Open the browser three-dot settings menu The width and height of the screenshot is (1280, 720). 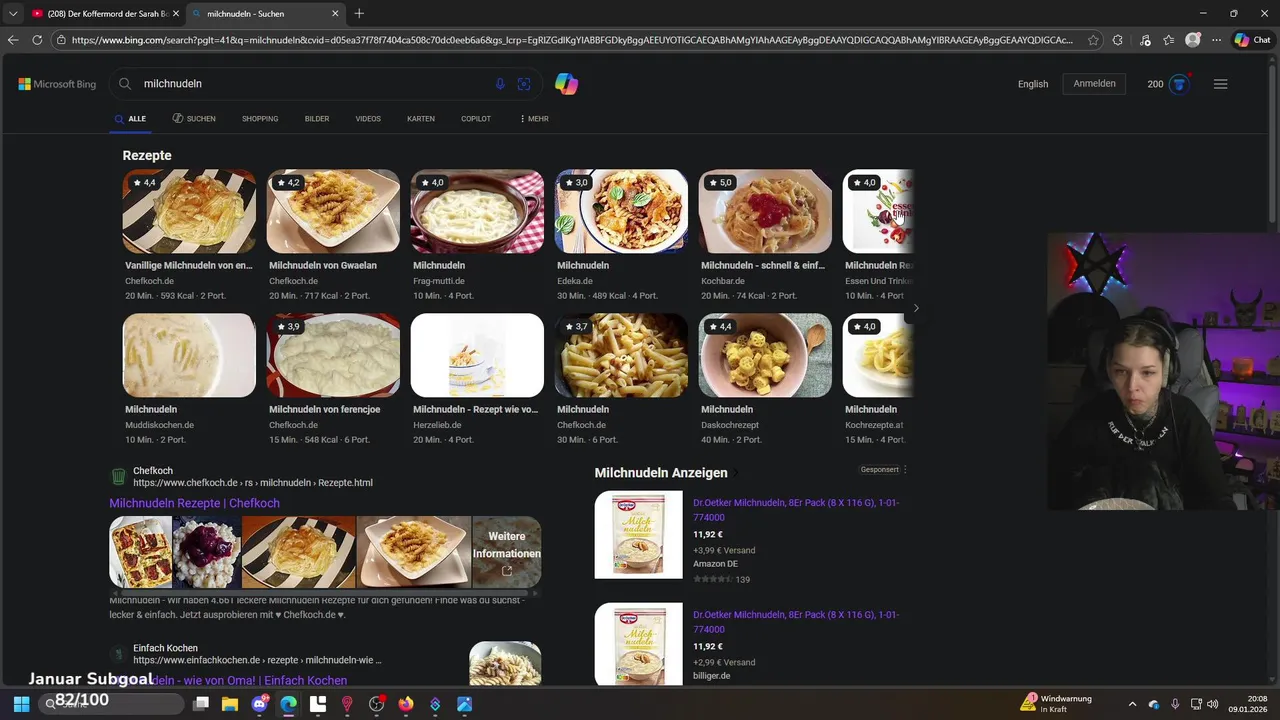click(1216, 40)
